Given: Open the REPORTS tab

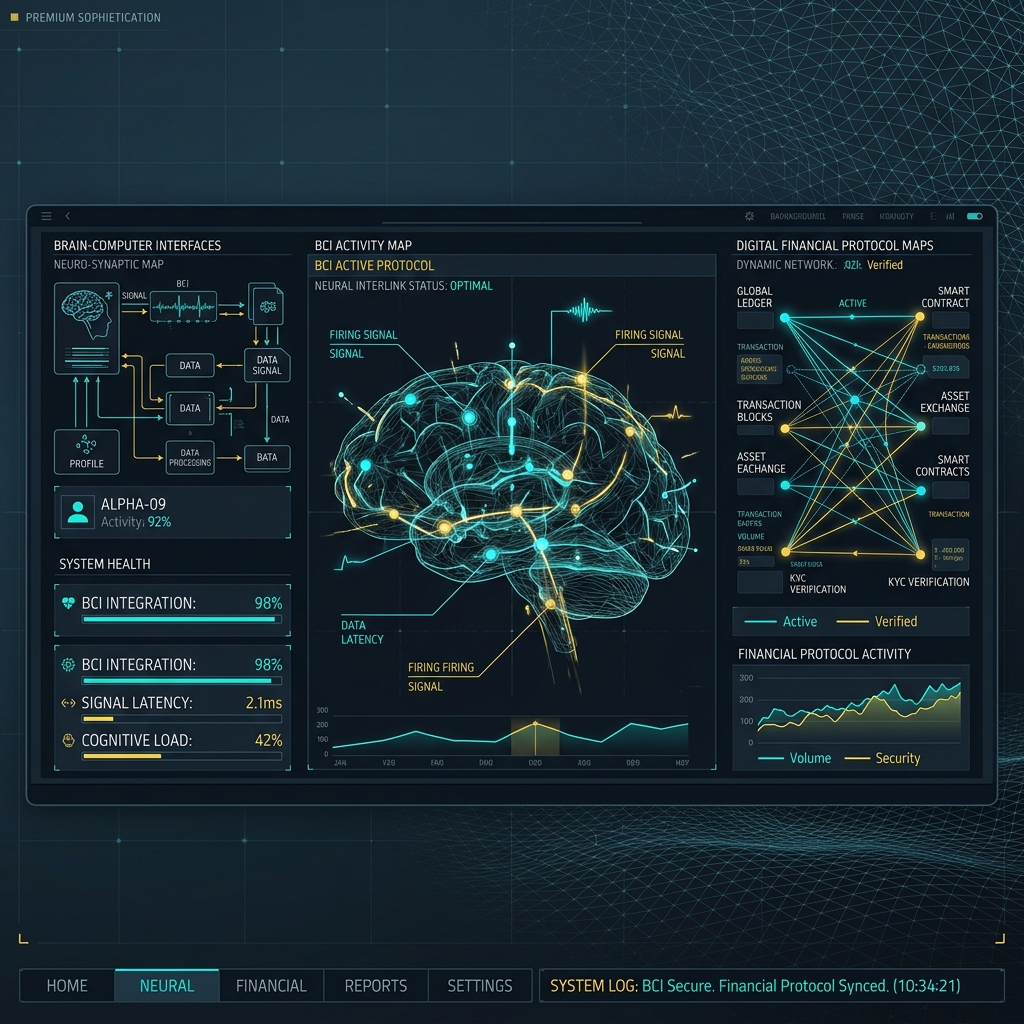Looking at the screenshot, I should coord(376,985).
